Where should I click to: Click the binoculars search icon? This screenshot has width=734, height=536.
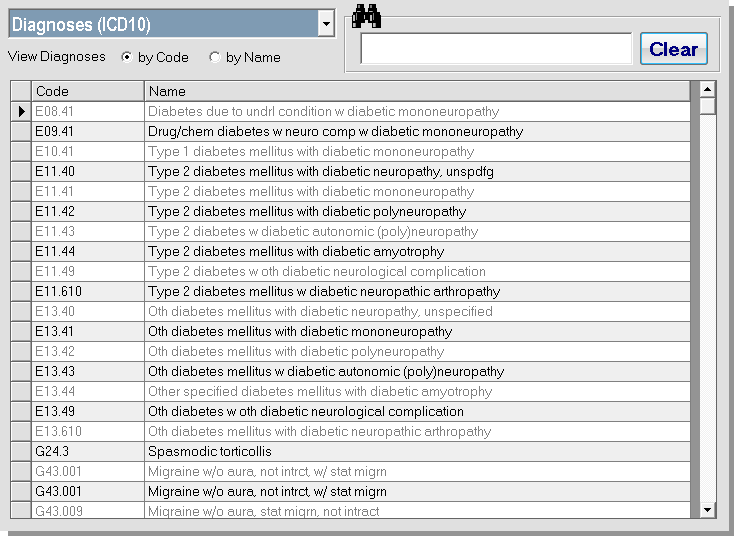[366, 17]
